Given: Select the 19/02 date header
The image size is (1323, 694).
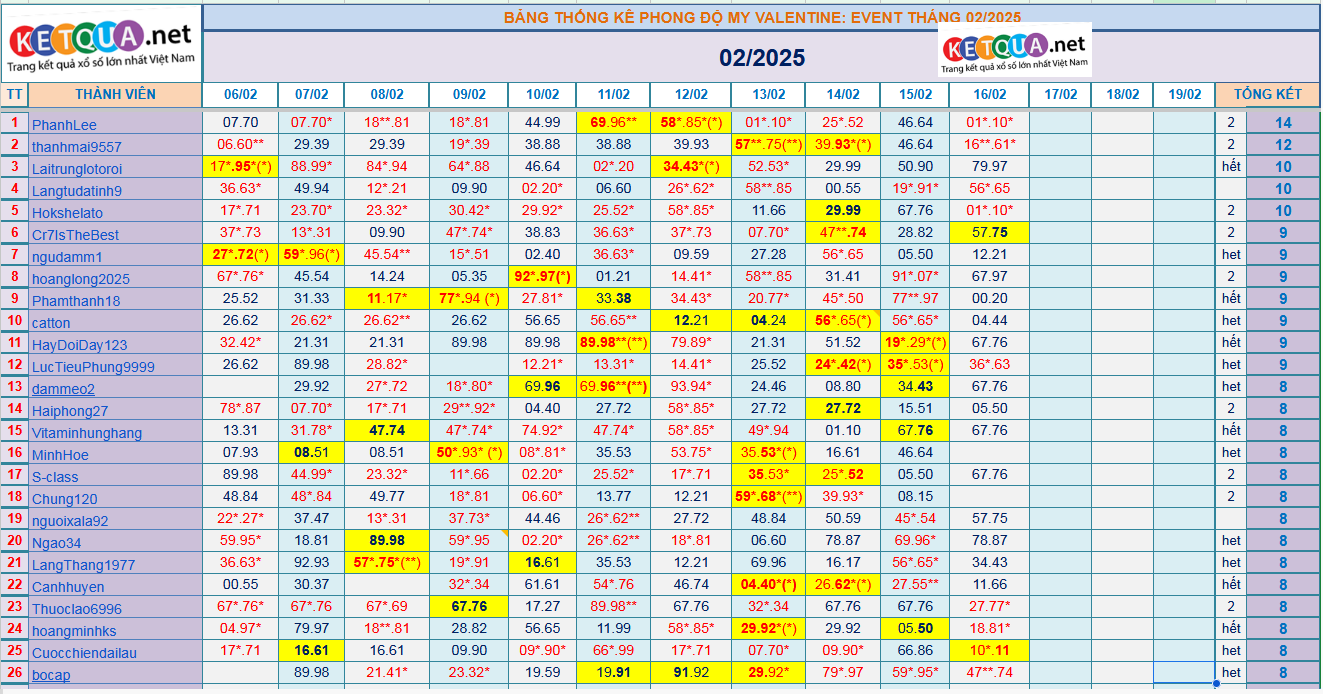Looking at the screenshot, I should pyautogui.click(x=1184, y=95).
